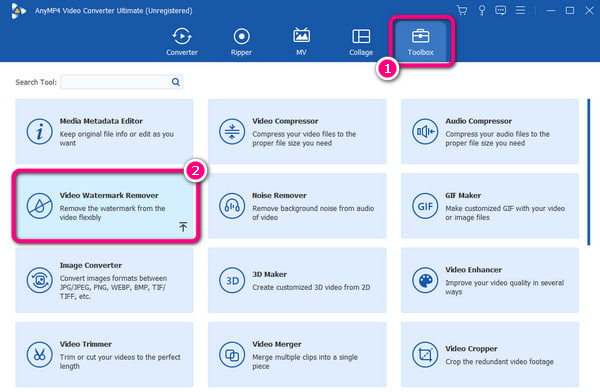
Task: Click the Image Converter icon
Action: coord(39,280)
